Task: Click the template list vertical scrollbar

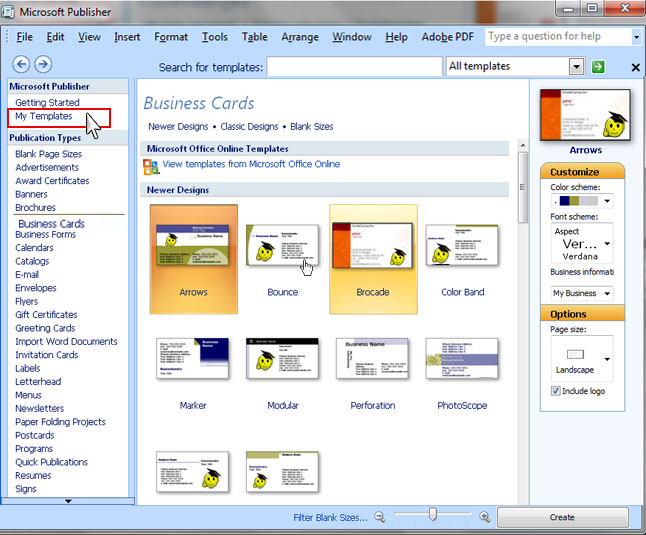Action: [x=522, y=187]
